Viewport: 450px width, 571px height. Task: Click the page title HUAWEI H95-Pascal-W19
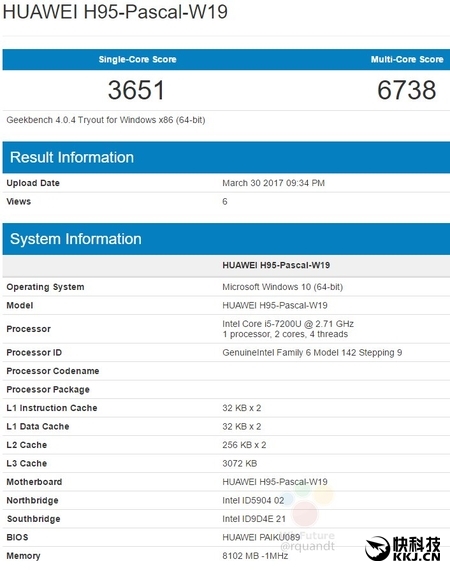(x=115, y=12)
